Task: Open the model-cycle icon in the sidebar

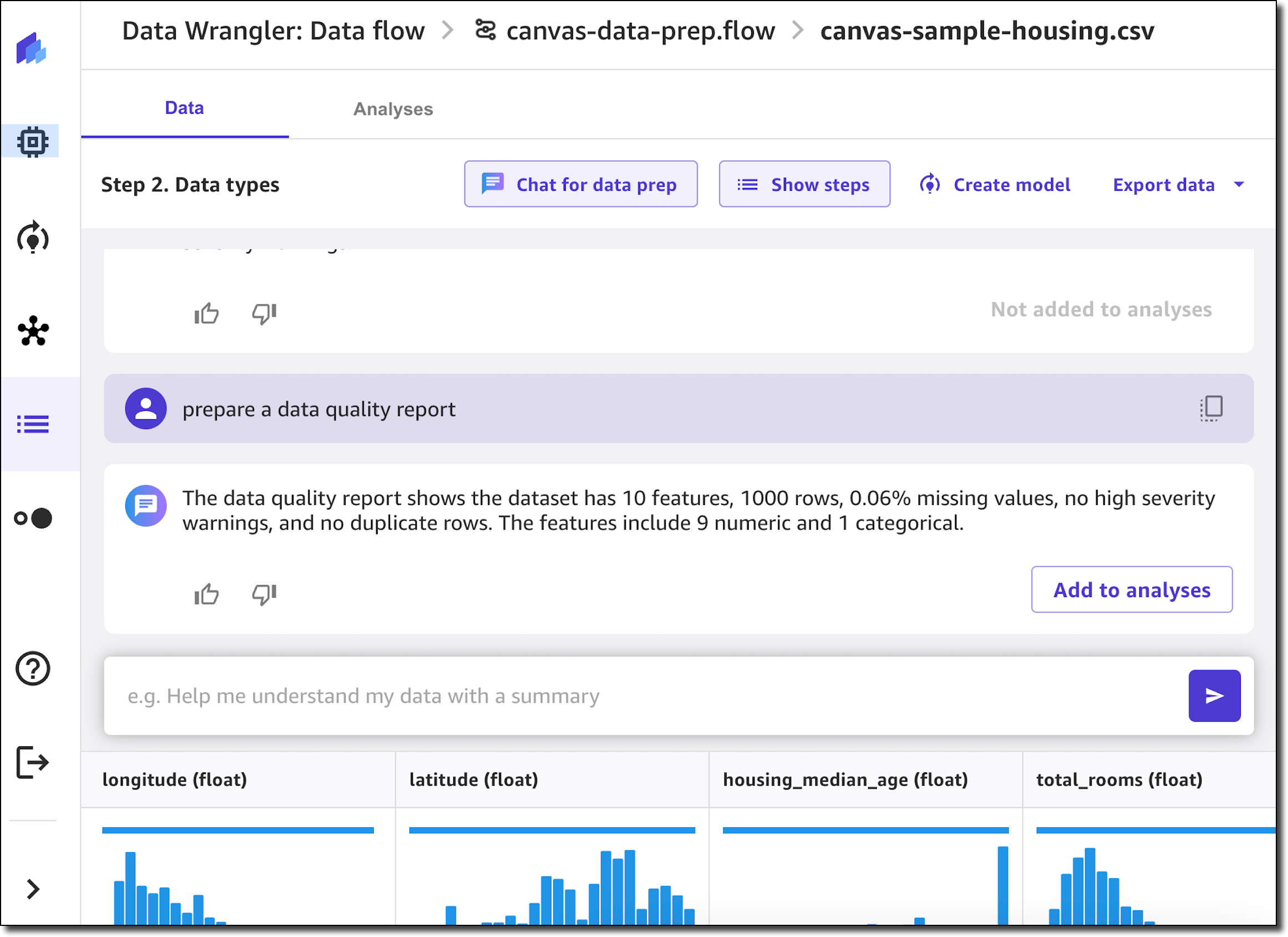Action: (x=32, y=237)
